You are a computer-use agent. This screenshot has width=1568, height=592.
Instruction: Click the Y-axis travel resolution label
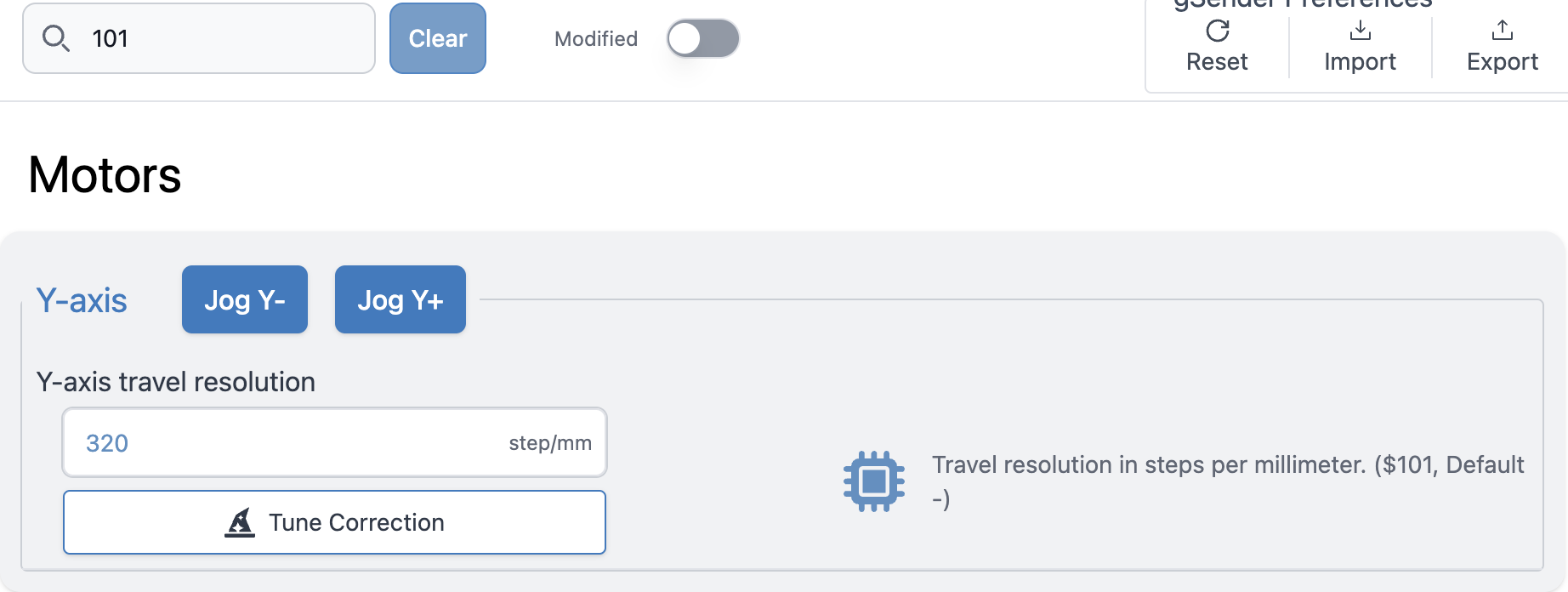[x=176, y=382]
